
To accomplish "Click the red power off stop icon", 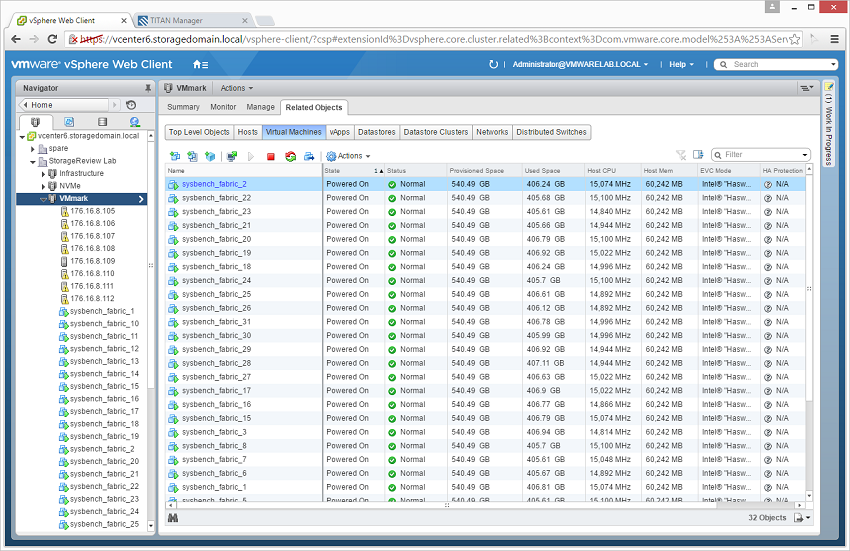I will point(271,157).
